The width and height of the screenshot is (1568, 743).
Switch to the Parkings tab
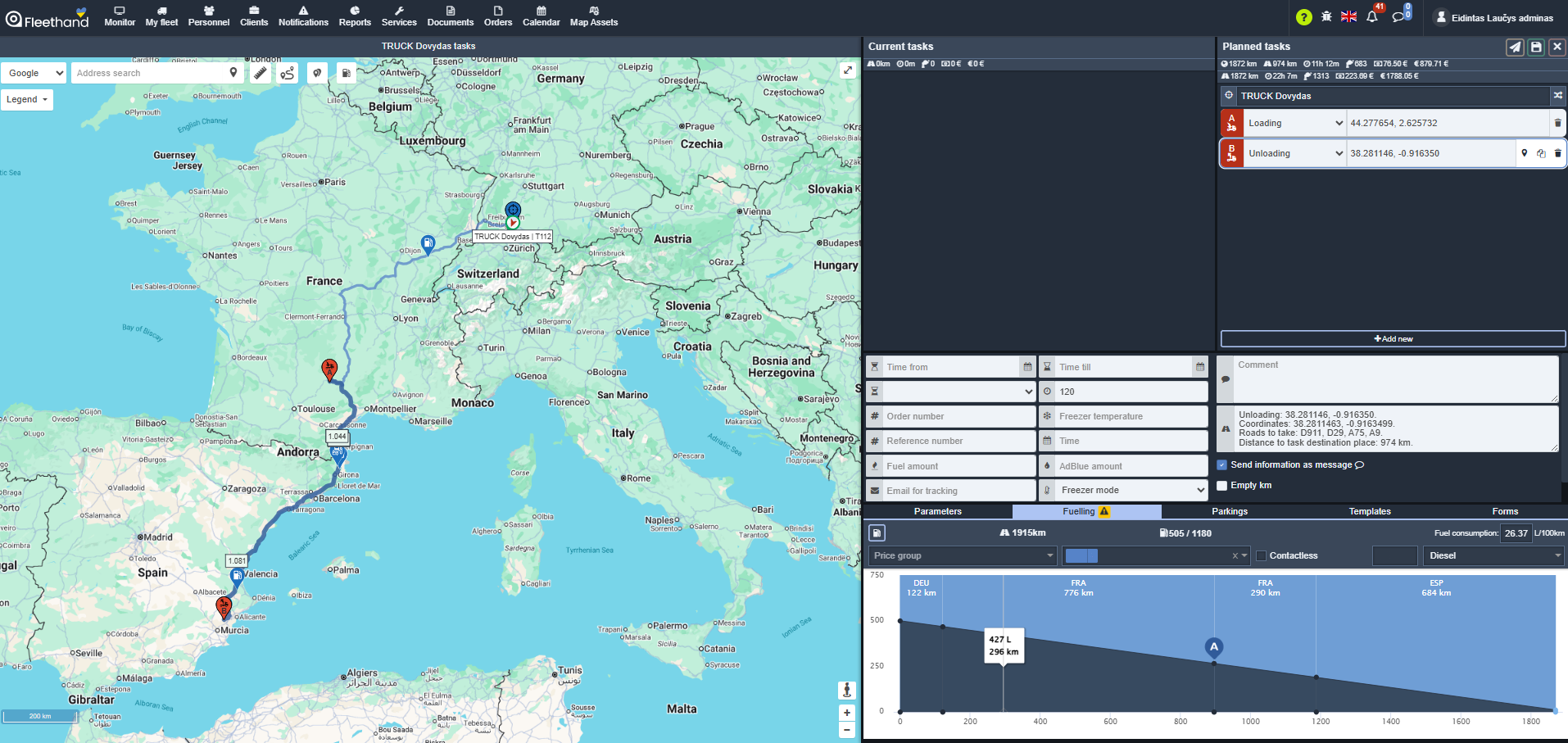(1229, 512)
